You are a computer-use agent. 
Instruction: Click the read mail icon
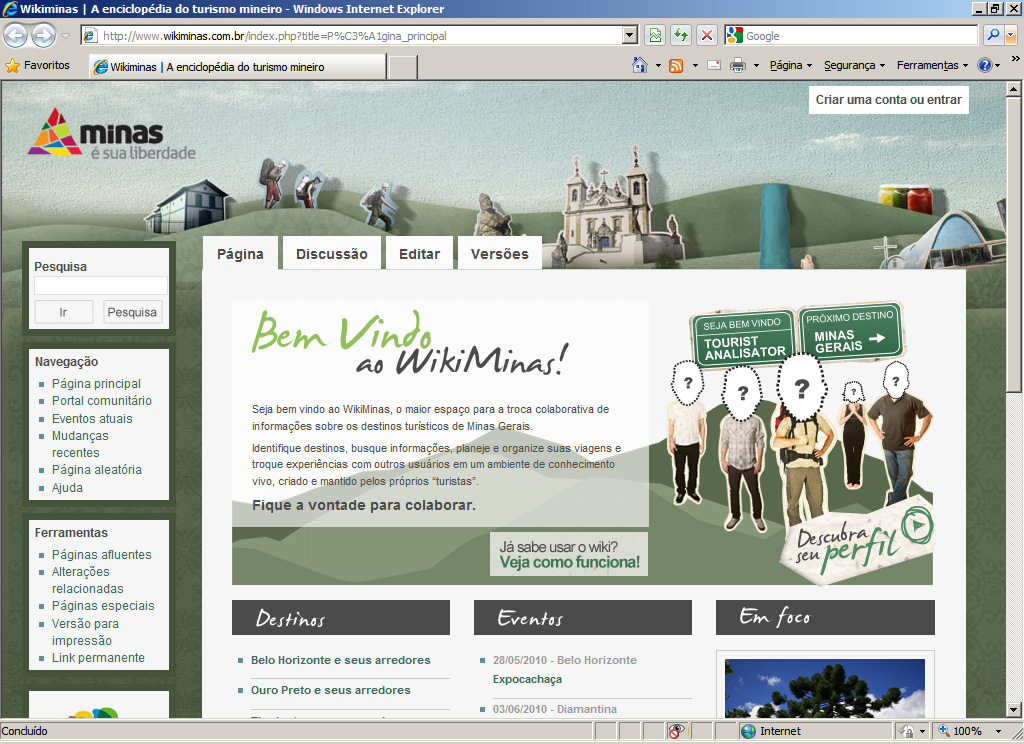pyautogui.click(x=714, y=65)
